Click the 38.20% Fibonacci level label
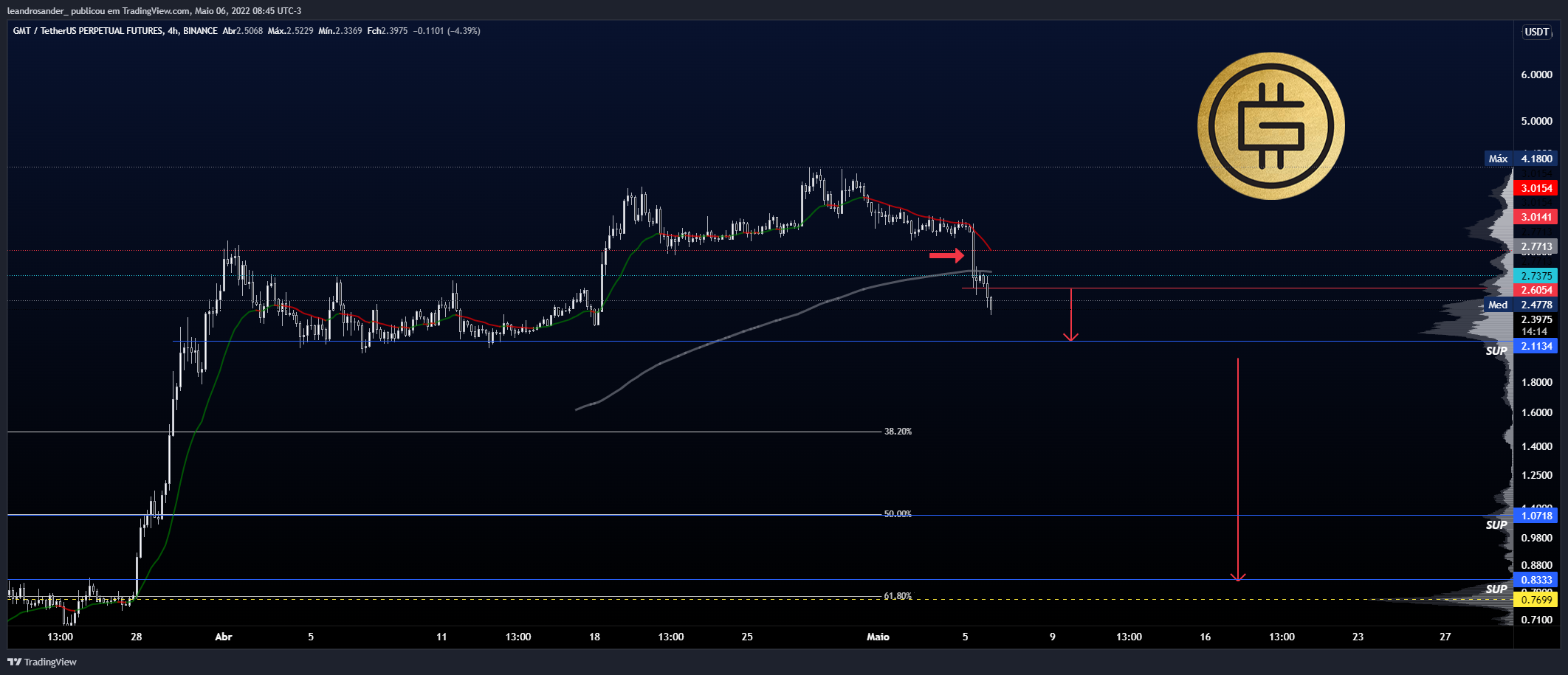Screen dimensions: 1568x675 pyautogui.click(x=898, y=432)
